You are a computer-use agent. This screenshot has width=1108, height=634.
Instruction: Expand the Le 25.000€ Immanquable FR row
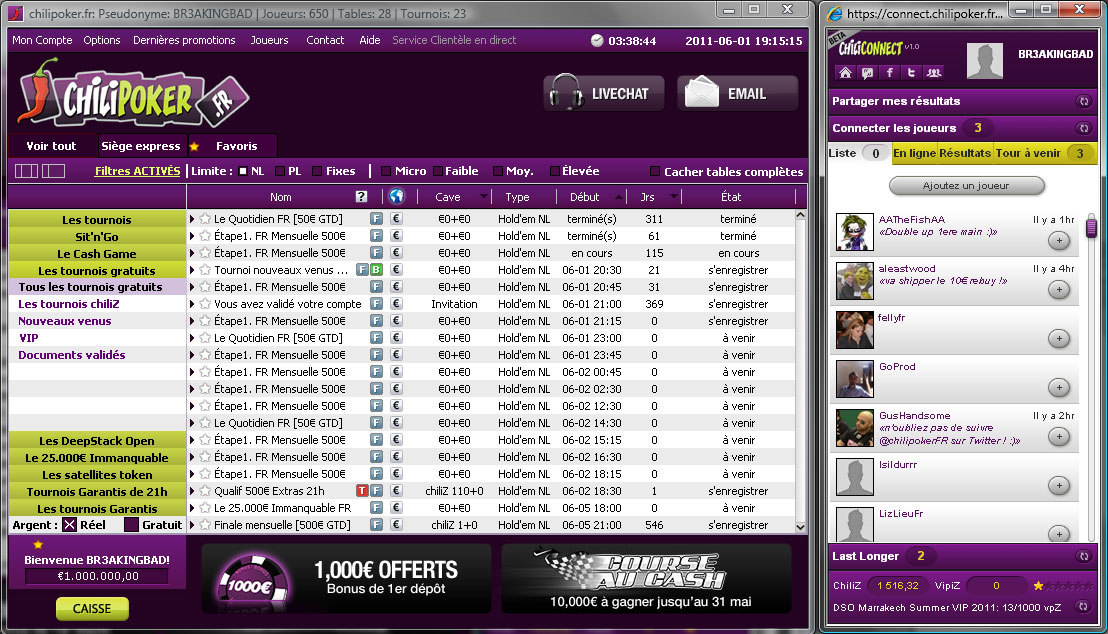coord(192,507)
